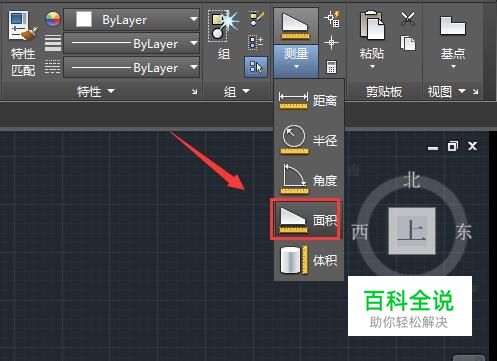Click the Cut scissors icon
The image size is (497, 361).
408,19
